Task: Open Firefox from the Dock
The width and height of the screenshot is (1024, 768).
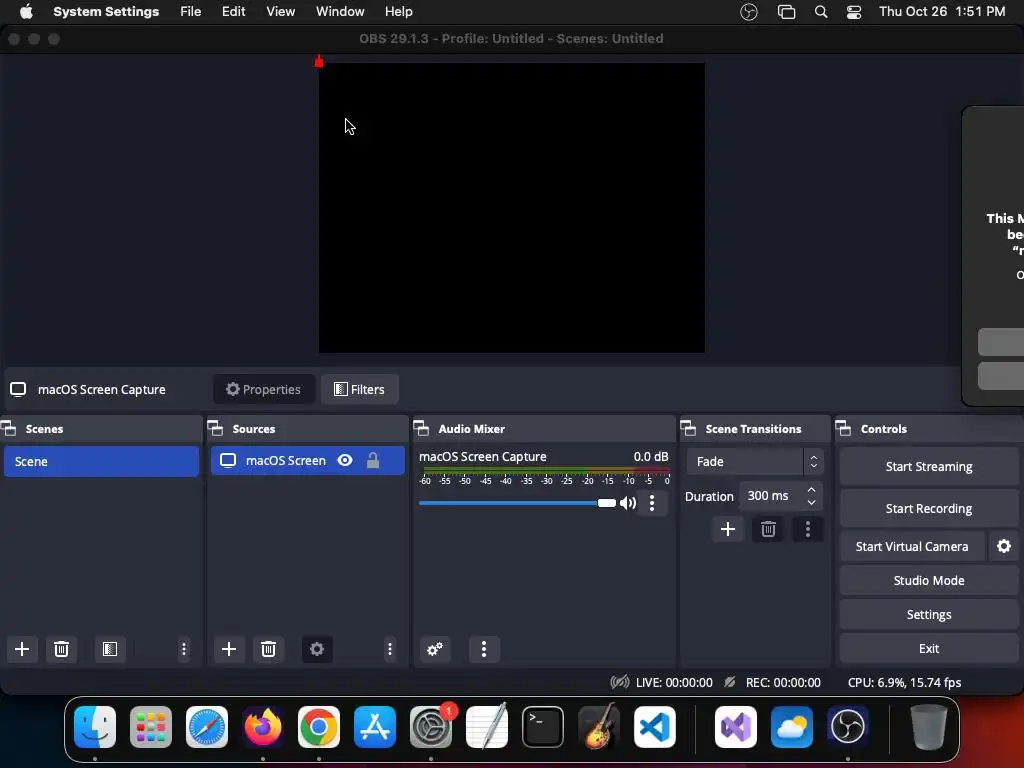Action: click(263, 727)
